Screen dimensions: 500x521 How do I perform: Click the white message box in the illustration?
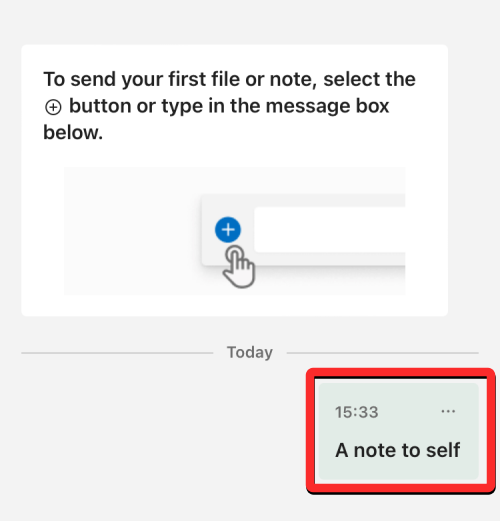[x=329, y=230]
